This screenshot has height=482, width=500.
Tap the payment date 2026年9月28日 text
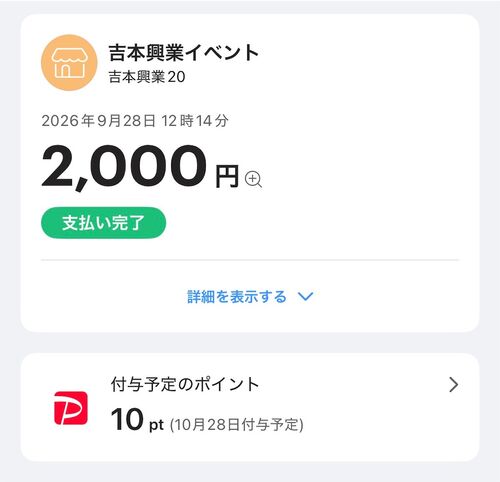coord(99,121)
